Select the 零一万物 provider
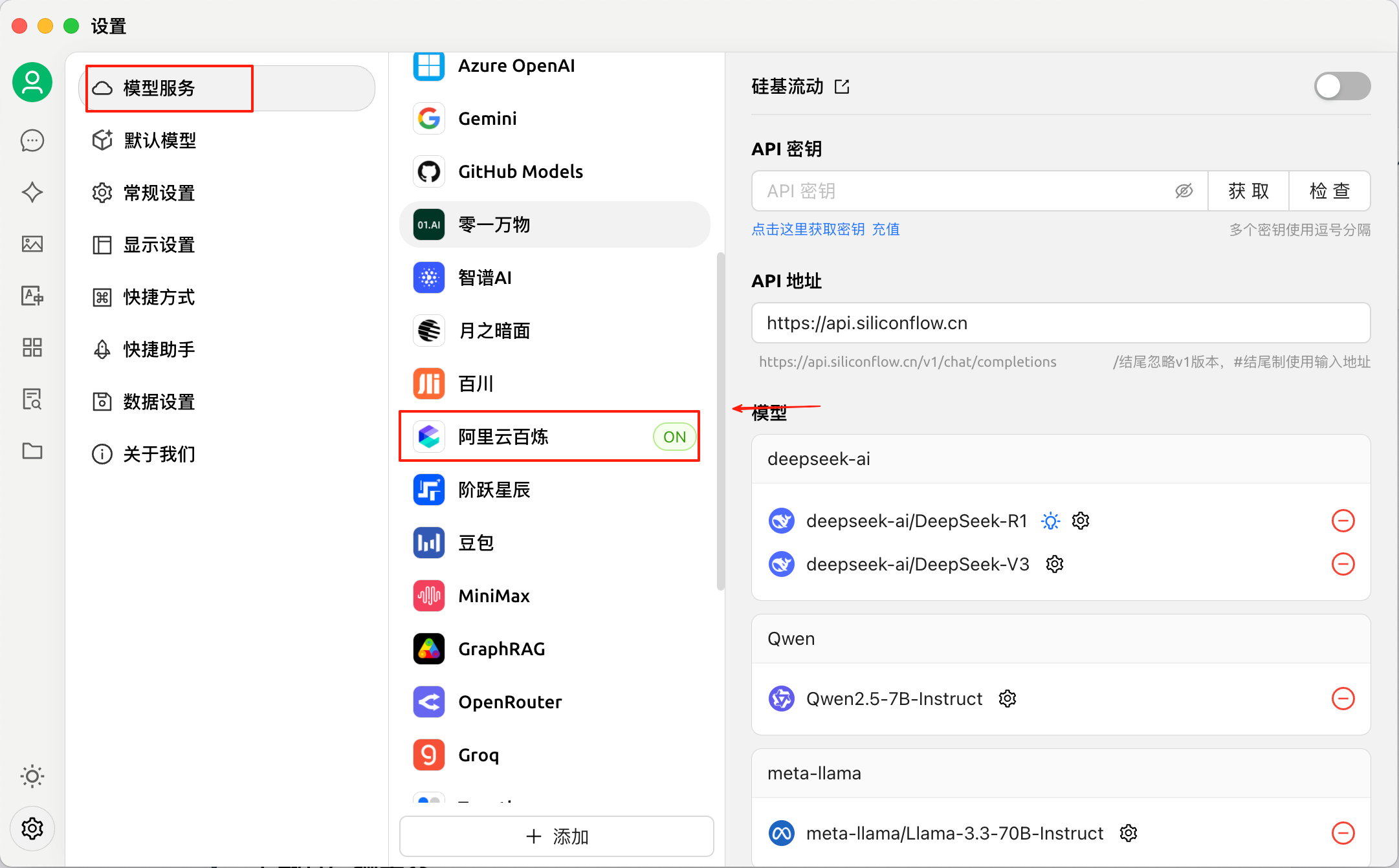1399x868 pixels. [x=555, y=224]
